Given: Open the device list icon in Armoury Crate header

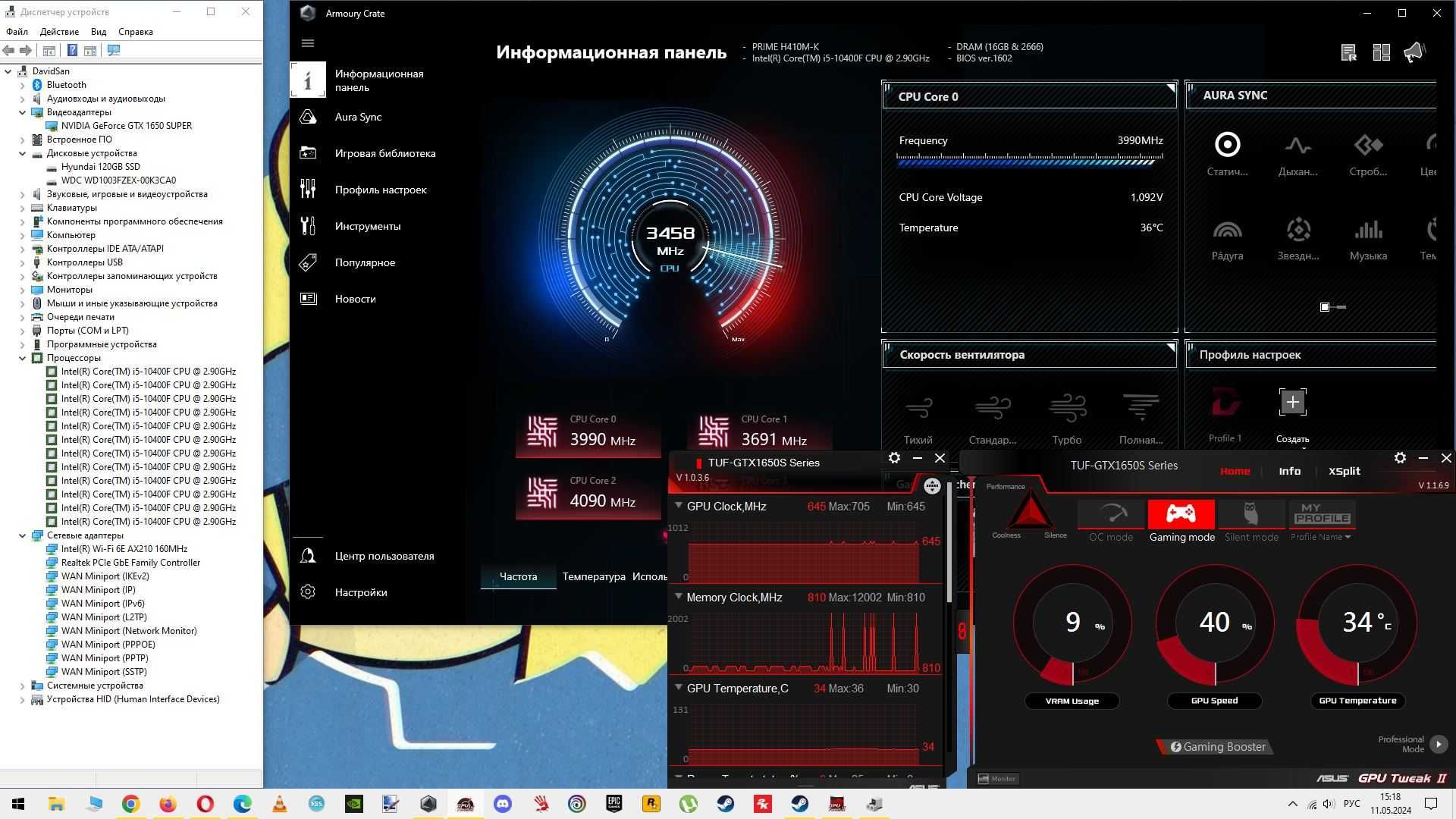Looking at the screenshot, I should tap(1348, 52).
